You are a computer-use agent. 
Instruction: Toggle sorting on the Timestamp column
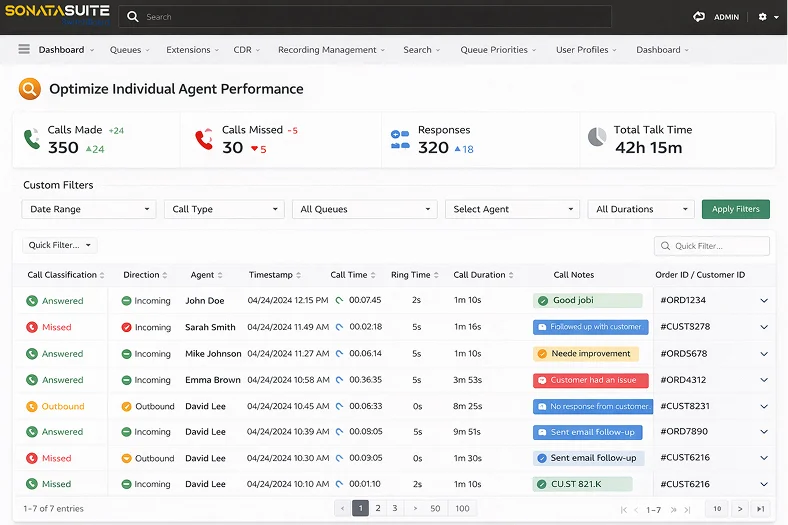(274, 275)
